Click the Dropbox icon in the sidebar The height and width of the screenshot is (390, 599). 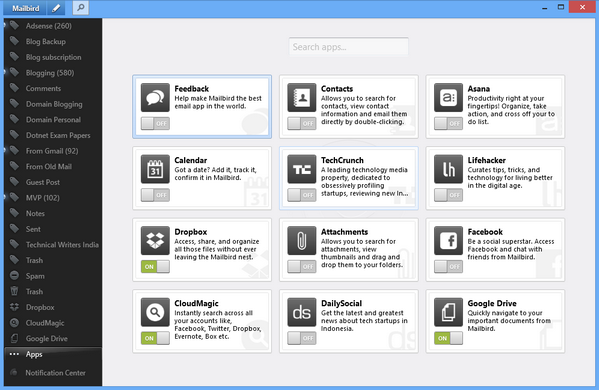(x=14, y=307)
